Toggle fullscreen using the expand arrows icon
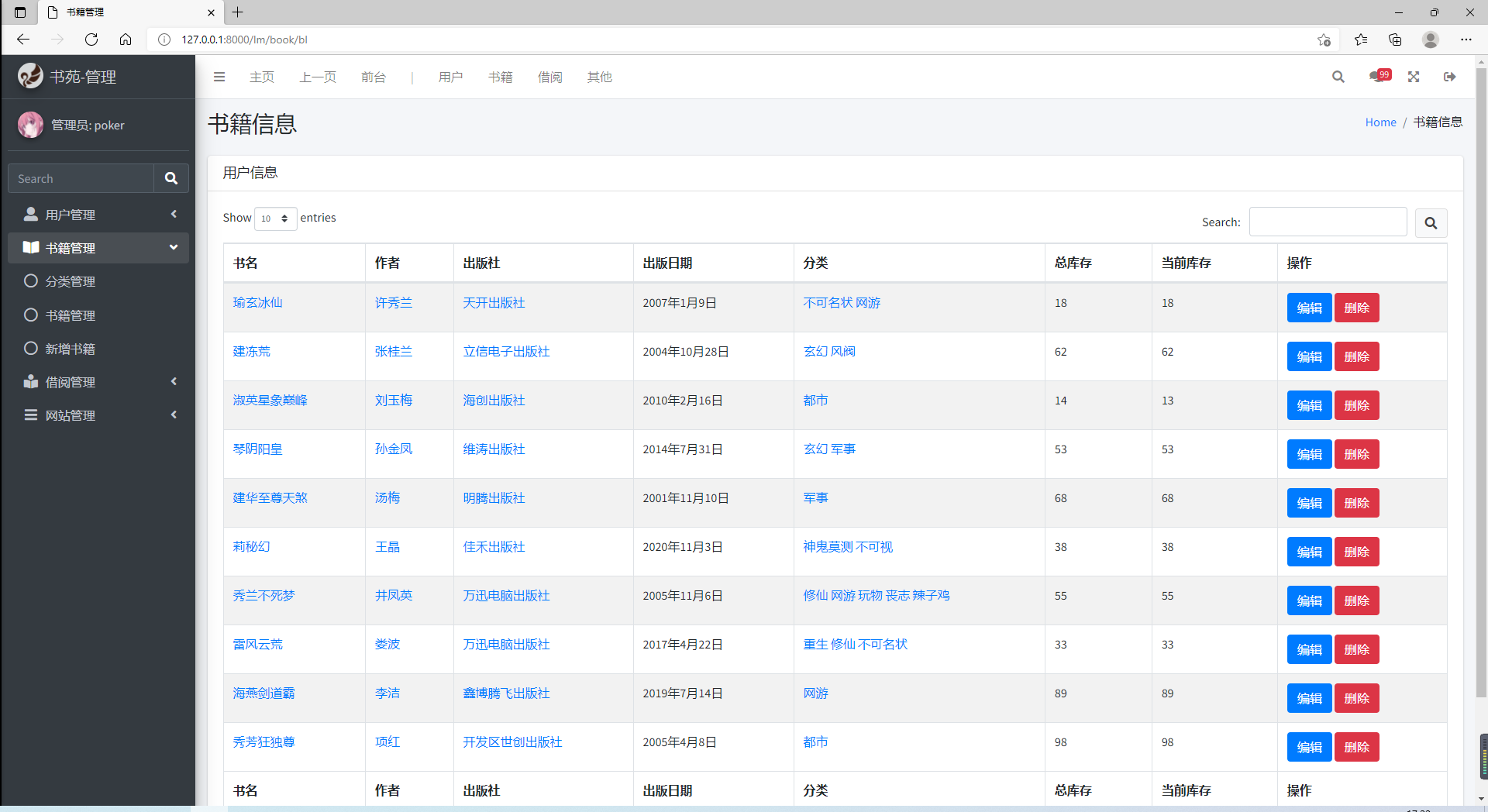 (1414, 77)
